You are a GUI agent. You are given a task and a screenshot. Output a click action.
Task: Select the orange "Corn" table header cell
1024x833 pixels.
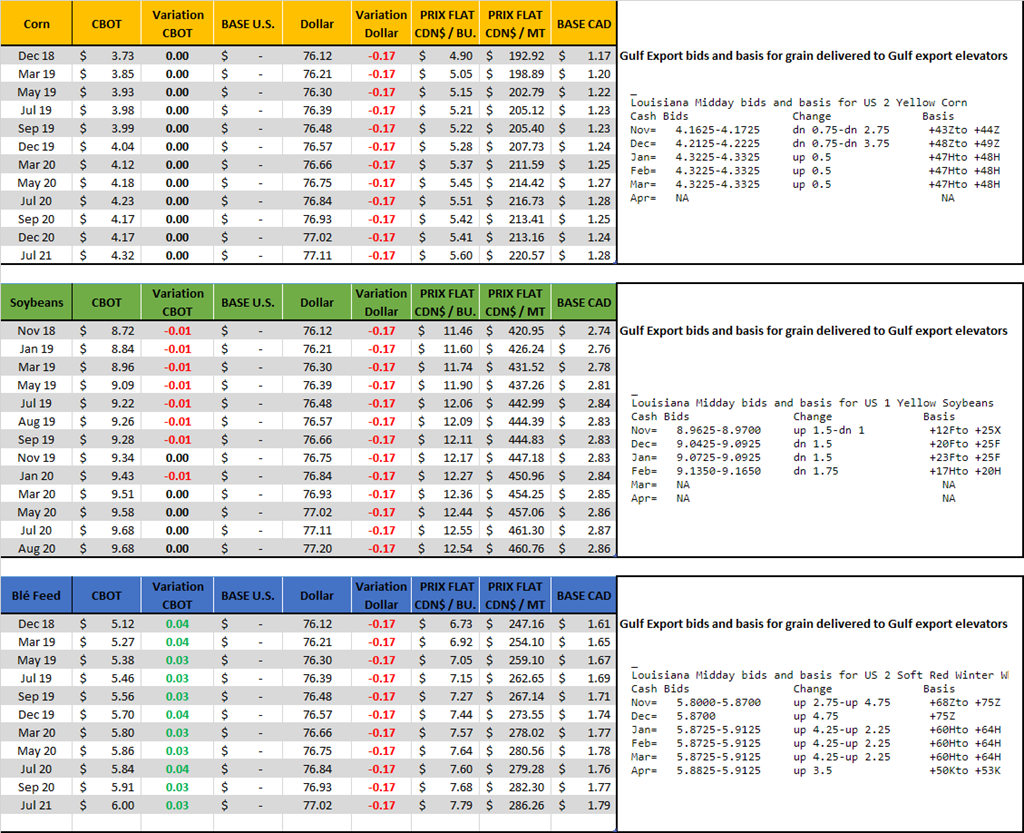tap(36, 23)
